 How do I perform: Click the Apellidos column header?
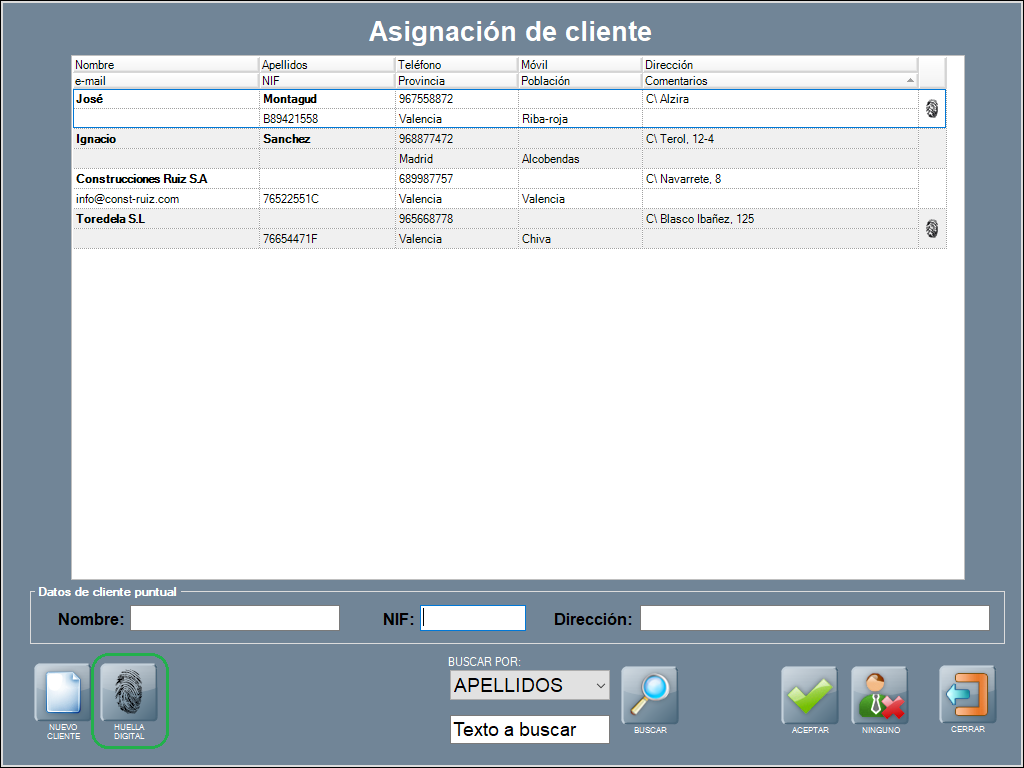[x=326, y=65]
